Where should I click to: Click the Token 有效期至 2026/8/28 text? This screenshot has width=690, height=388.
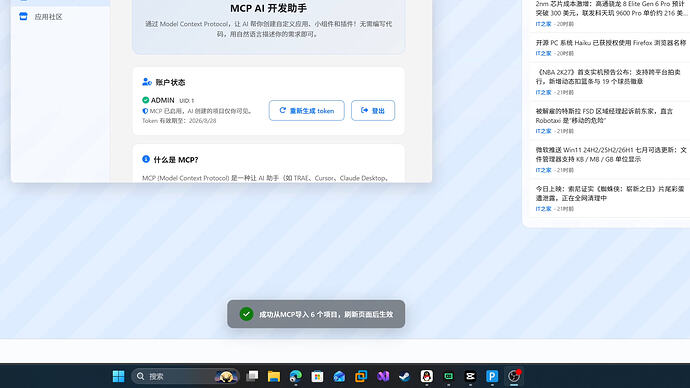click(x=179, y=121)
